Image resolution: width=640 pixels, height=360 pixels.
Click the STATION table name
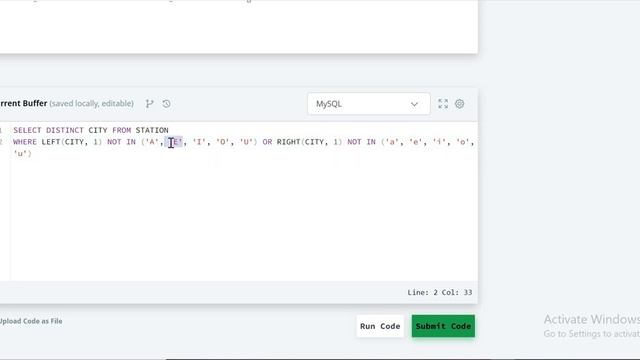pos(152,130)
